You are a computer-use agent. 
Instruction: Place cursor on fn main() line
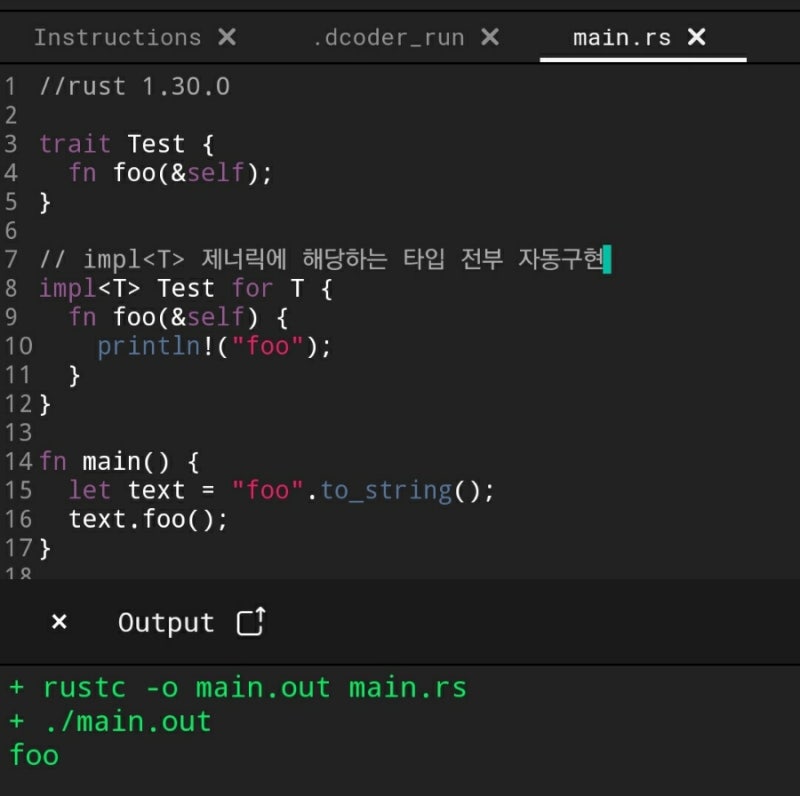(120, 461)
